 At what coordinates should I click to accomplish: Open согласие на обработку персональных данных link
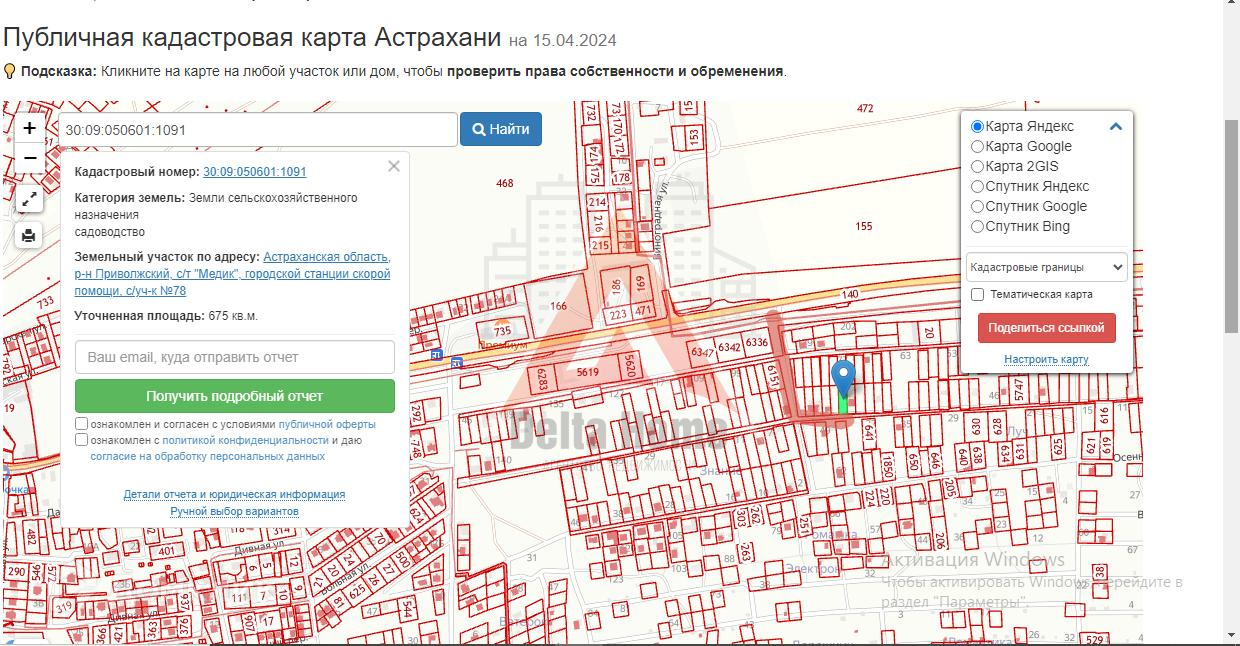(207, 456)
